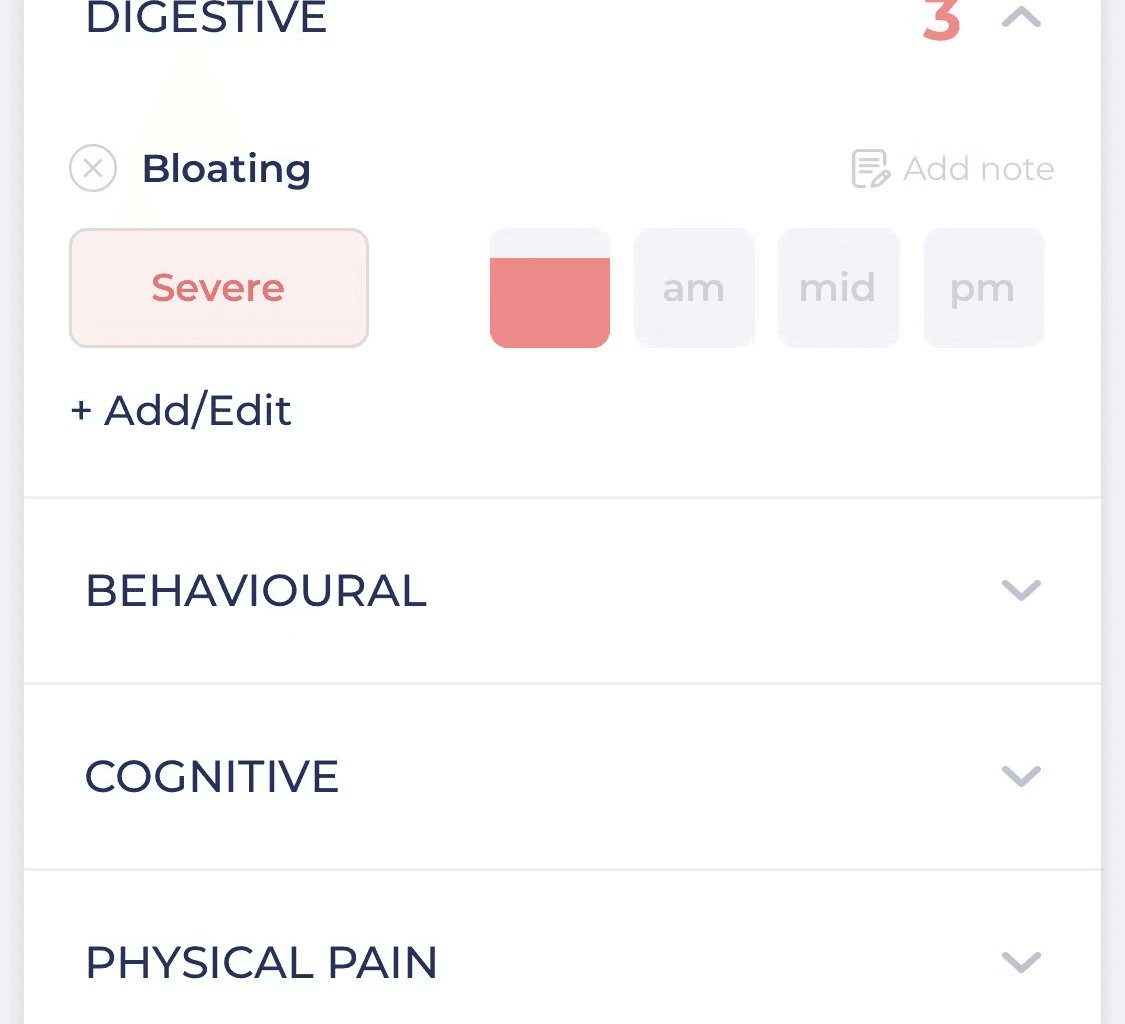Remove the Bloating symptom with the X icon
This screenshot has width=1125, height=1024.
coord(93,169)
